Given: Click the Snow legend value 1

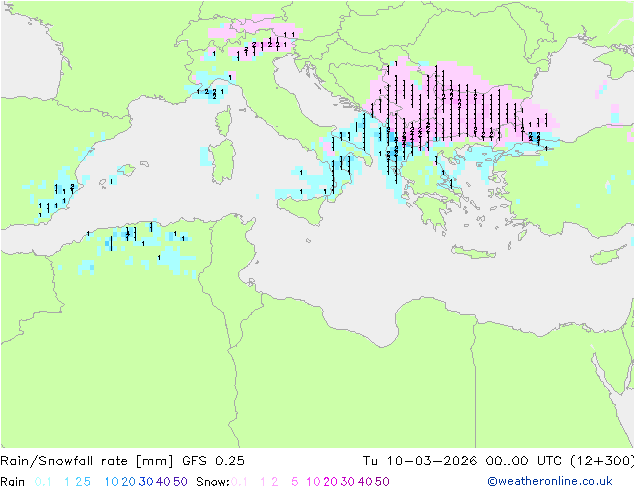Looking at the screenshot, I should pos(263,482).
